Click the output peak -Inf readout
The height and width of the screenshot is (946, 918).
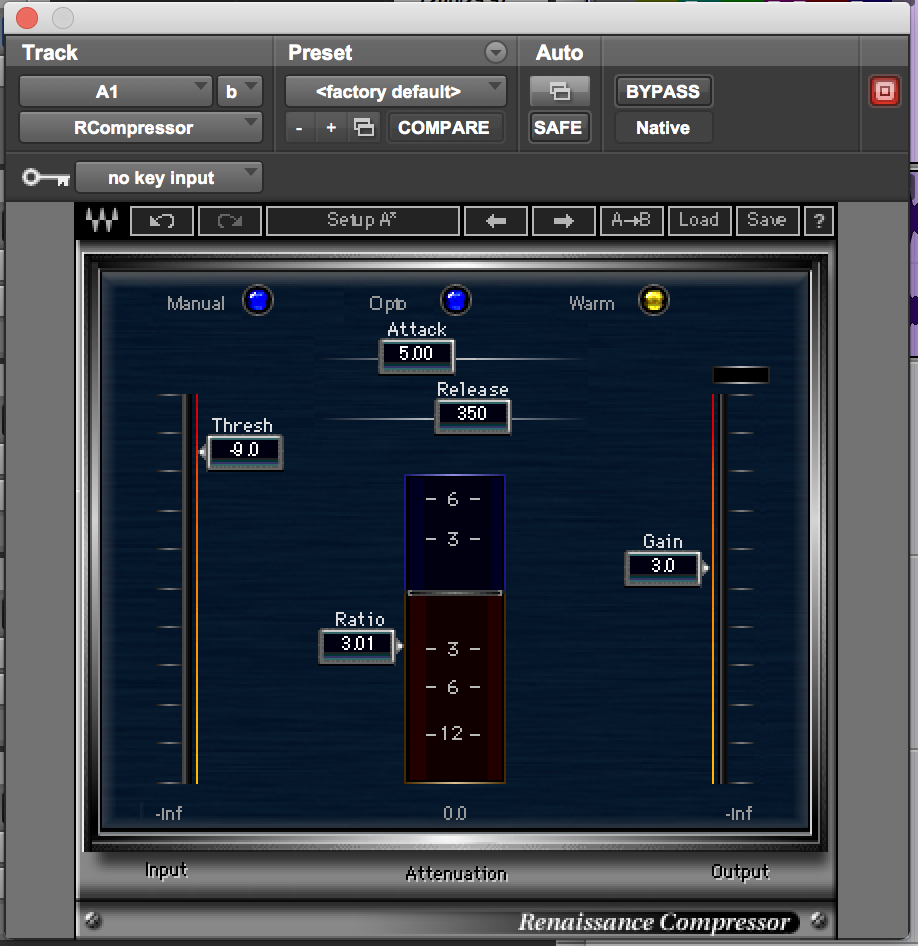click(x=738, y=813)
